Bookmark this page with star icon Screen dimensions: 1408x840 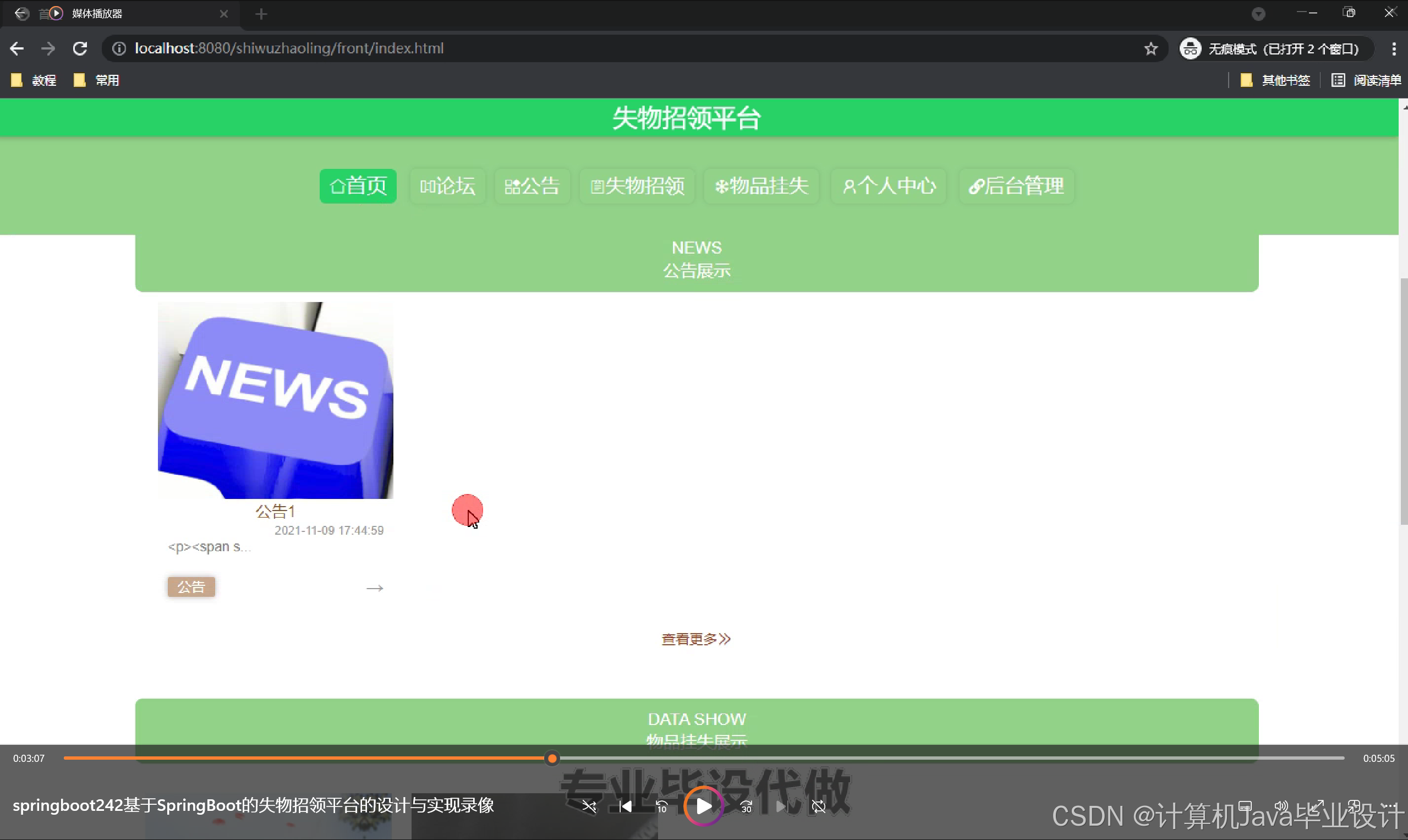(1150, 48)
